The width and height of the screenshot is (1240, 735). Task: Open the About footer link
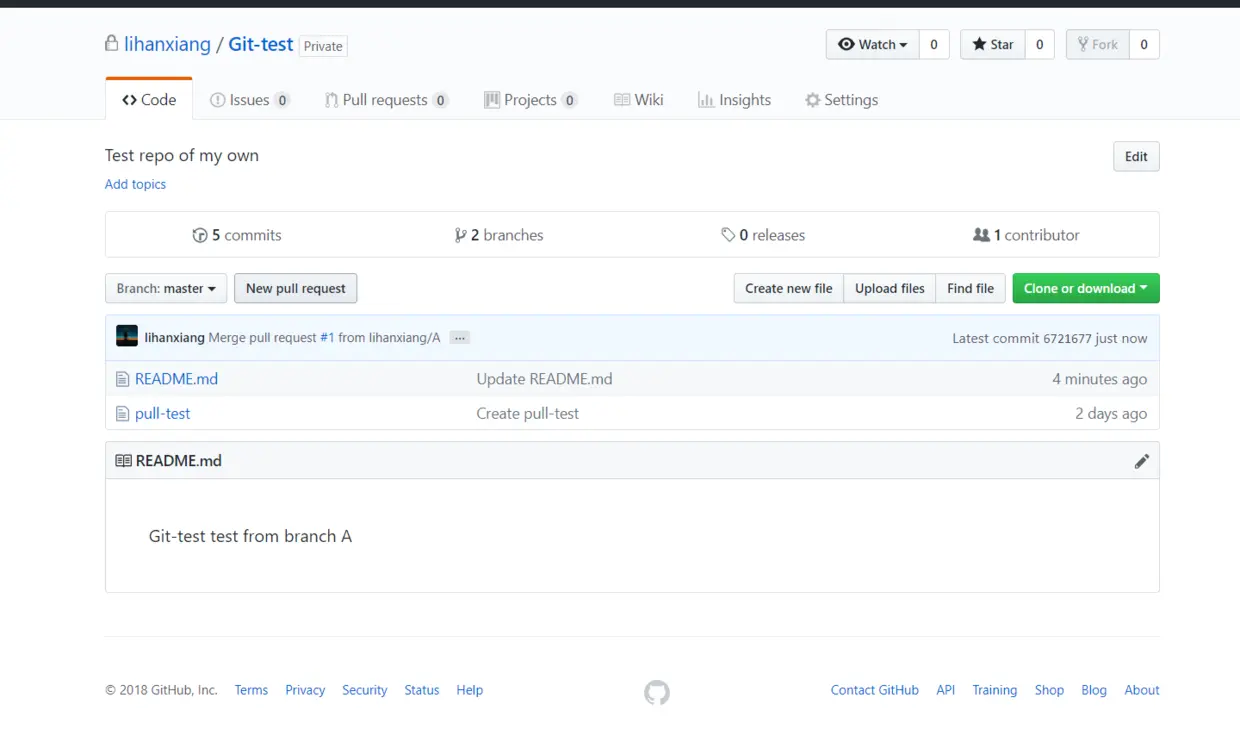pos(1142,690)
